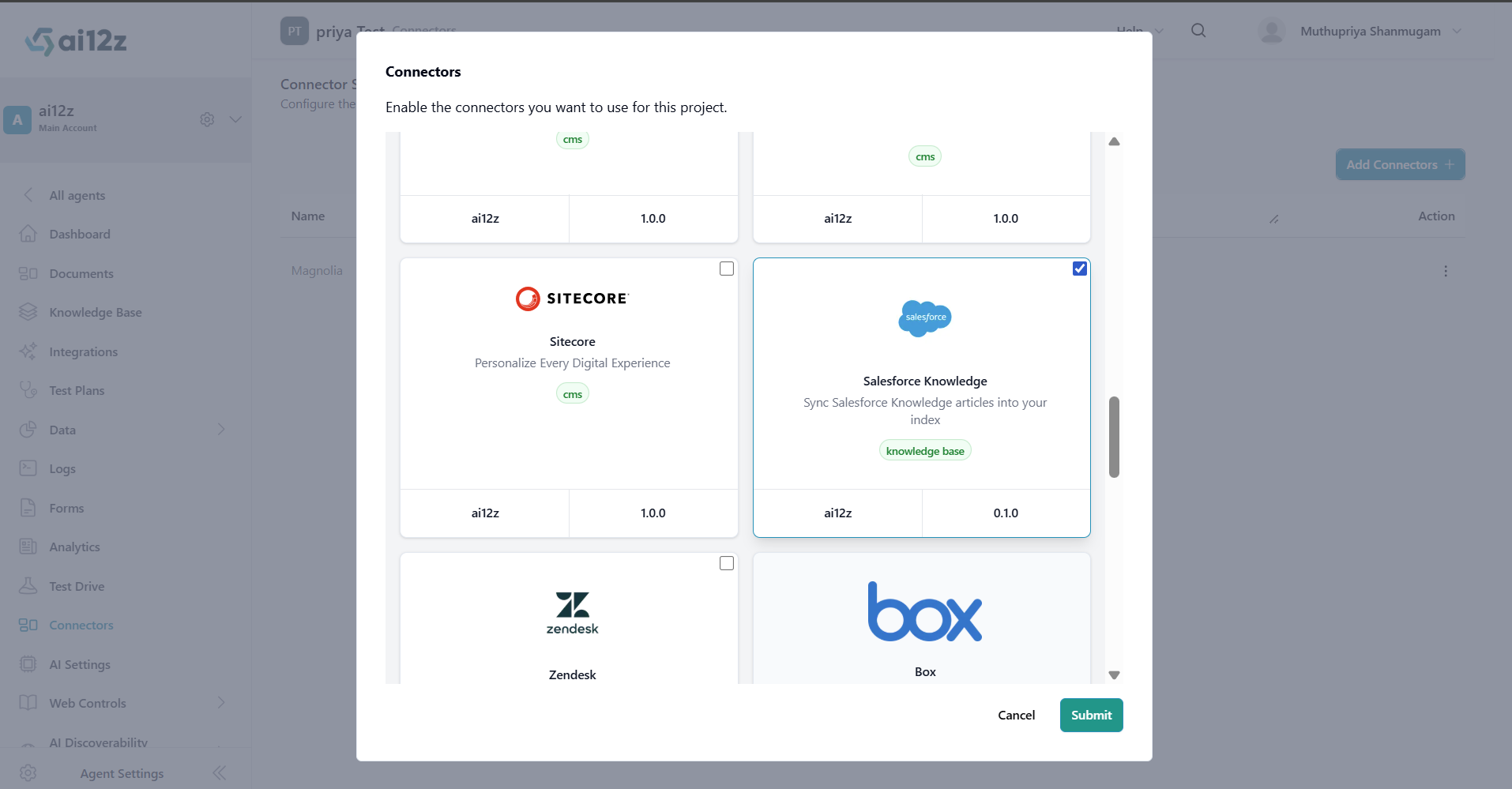The image size is (1512, 789).
Task: Click the user avatar icon
Action: tap(1272, 31)
